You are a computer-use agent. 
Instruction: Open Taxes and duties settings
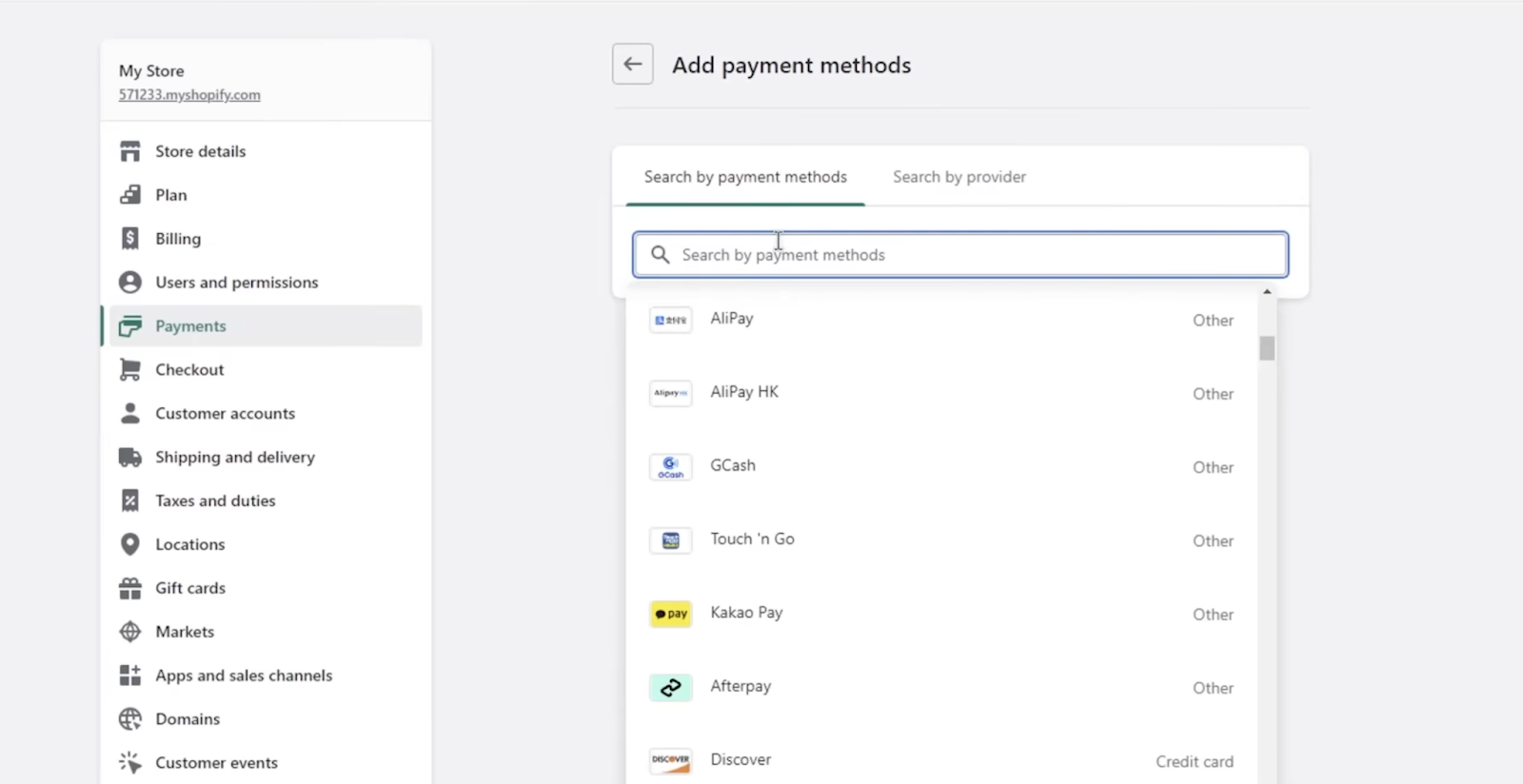pyautogui.click(x=266, y=500)
